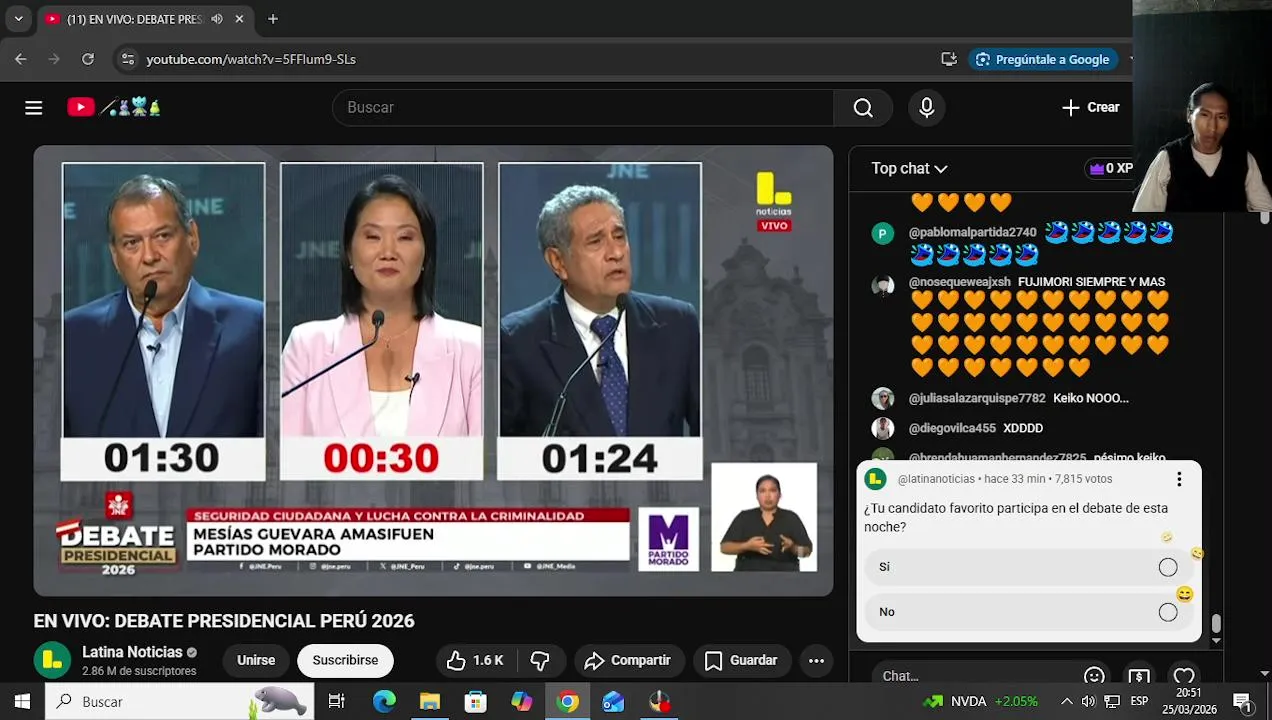Click the Unirse join button

tap(256, 660)
